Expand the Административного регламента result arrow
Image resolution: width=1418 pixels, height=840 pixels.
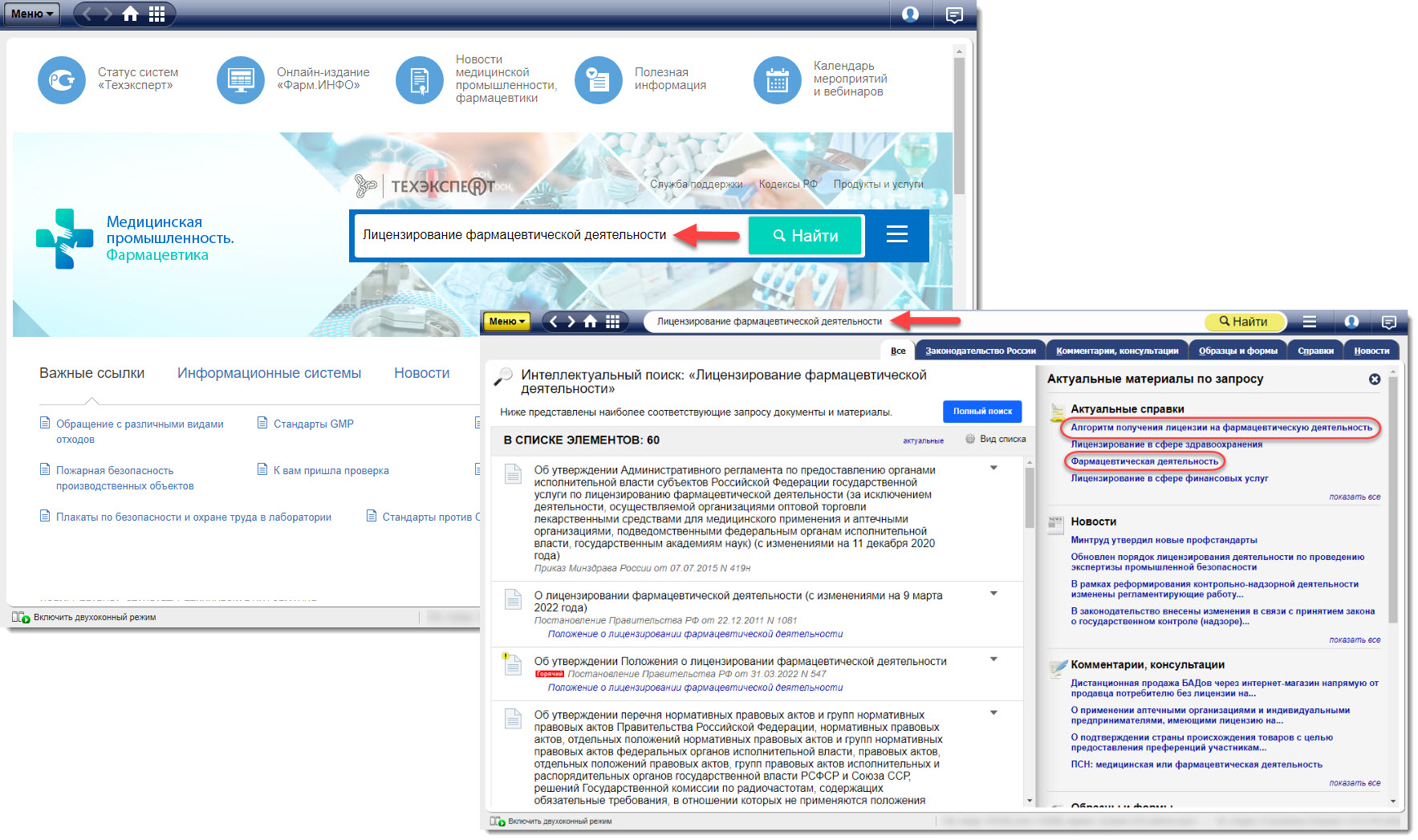(993, 468)
